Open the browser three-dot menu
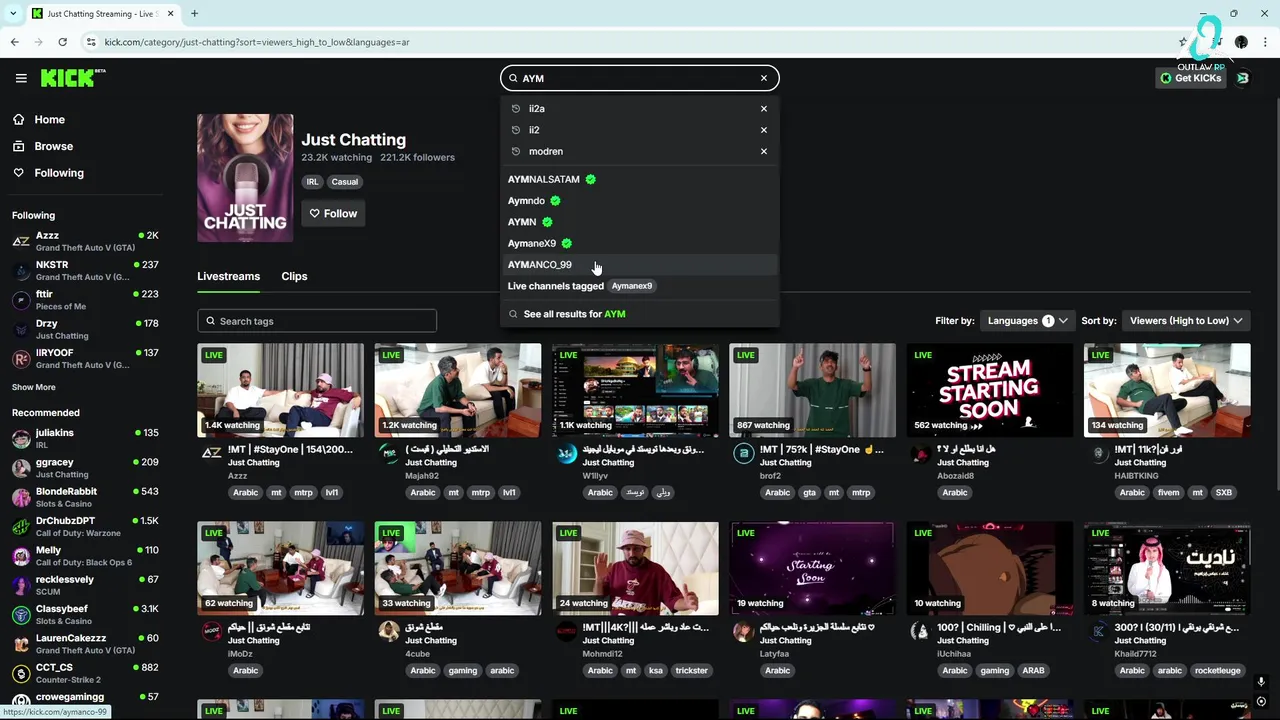The height and width of the screenshot is (720, 1280). point(1265,42)
